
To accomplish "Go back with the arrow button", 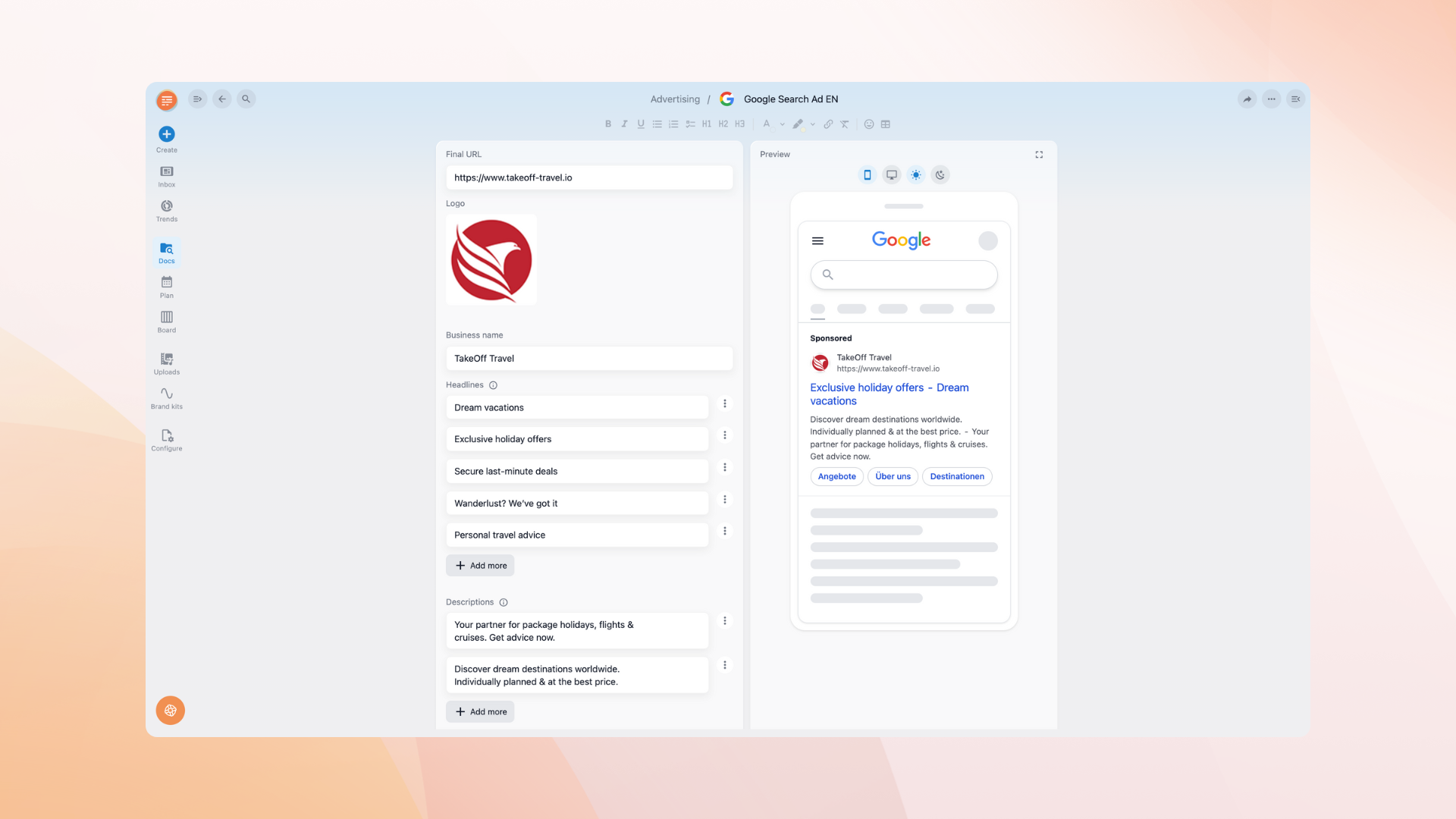I will 222,99.
